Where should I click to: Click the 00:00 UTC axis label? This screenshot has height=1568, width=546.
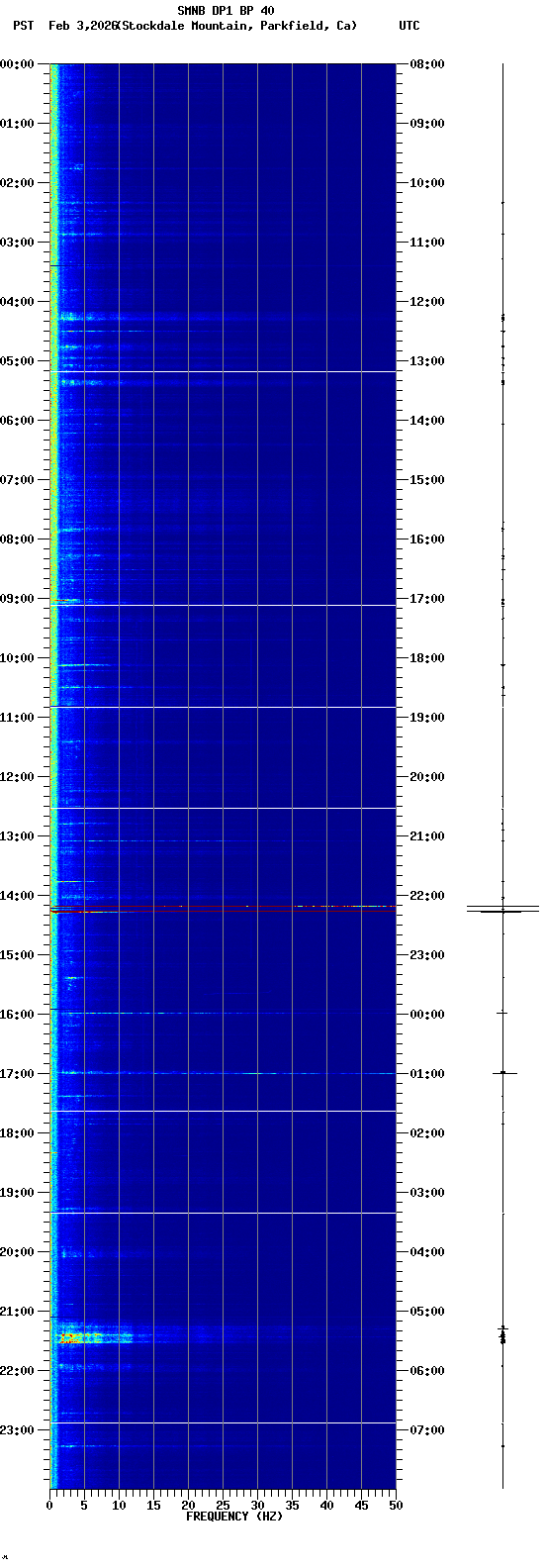coord(427,1015)
